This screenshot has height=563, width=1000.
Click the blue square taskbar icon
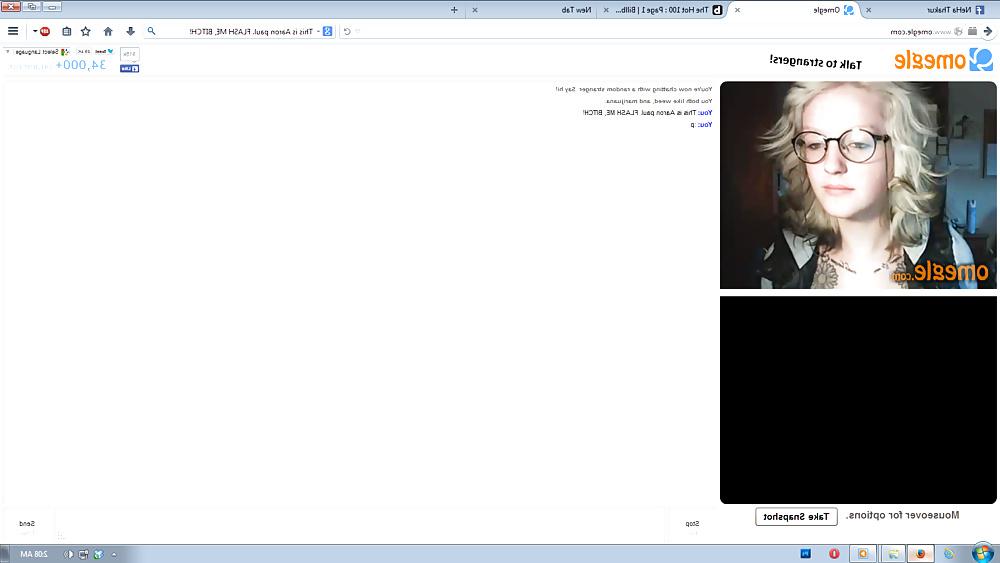pos(805,553)
